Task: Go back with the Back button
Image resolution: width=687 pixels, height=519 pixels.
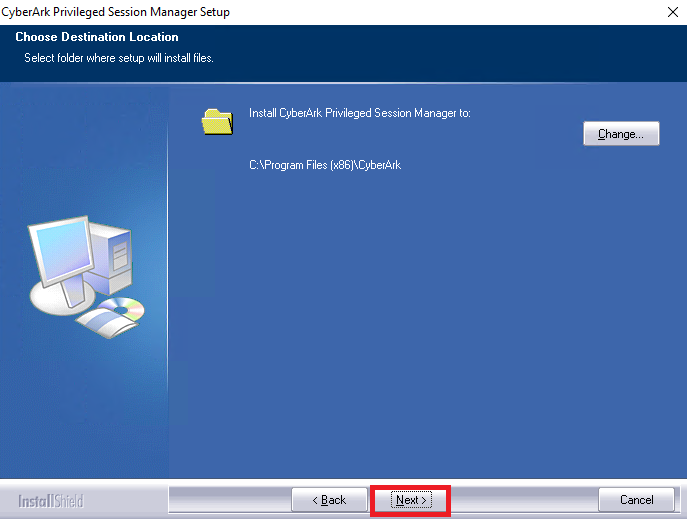Action: click(329, 500)
